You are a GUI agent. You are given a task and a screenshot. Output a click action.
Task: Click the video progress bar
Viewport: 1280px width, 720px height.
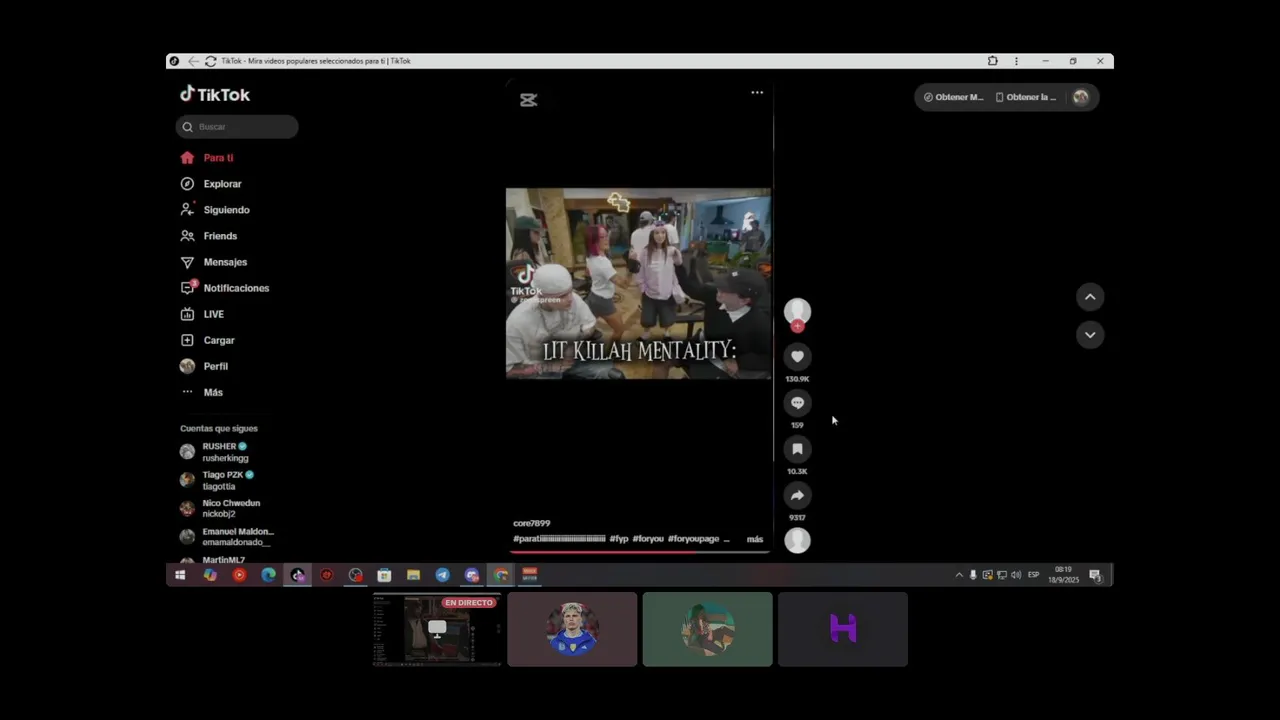click(x=640, y=551)
